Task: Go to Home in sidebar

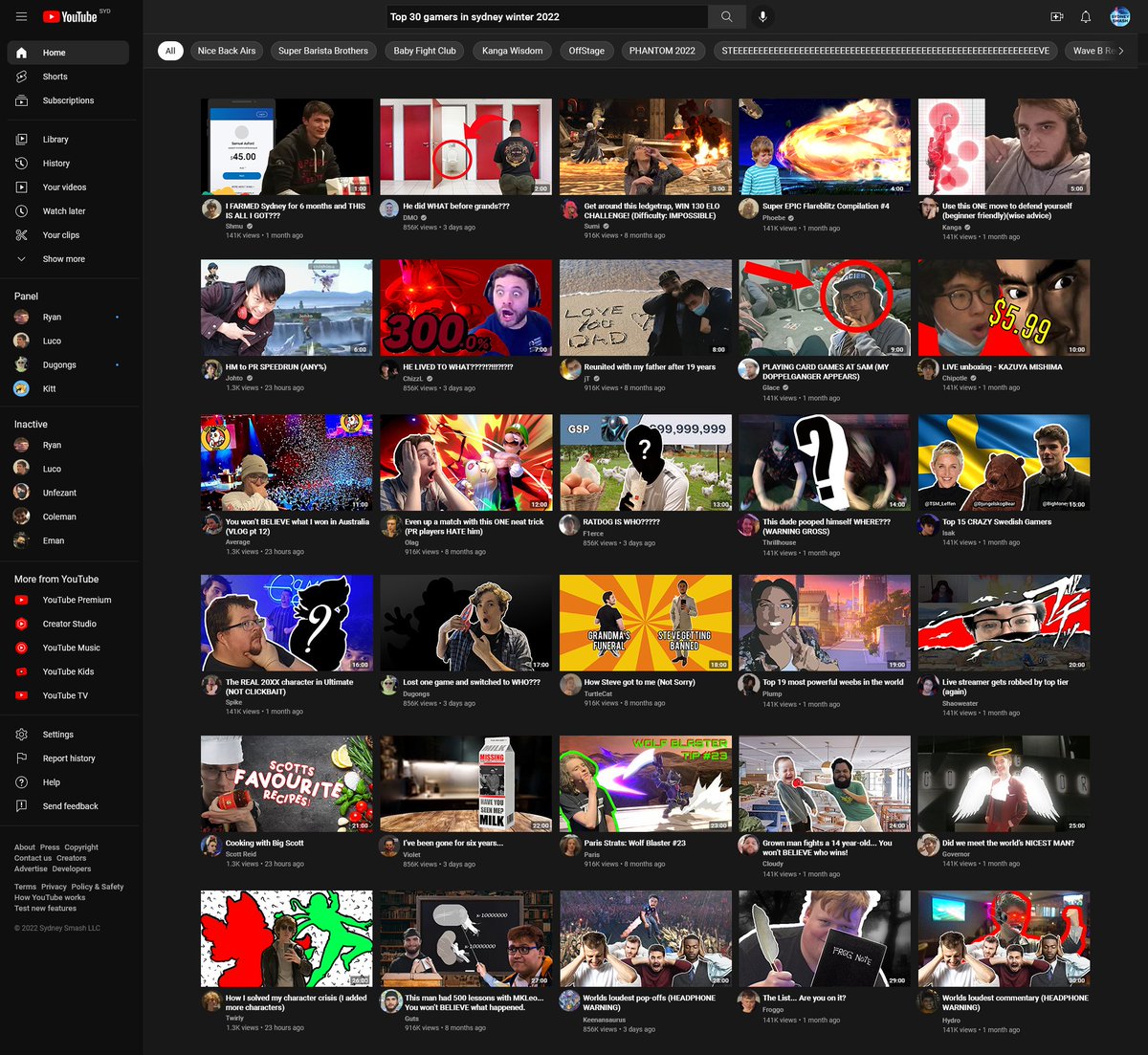Action: (x=68, y=53)
